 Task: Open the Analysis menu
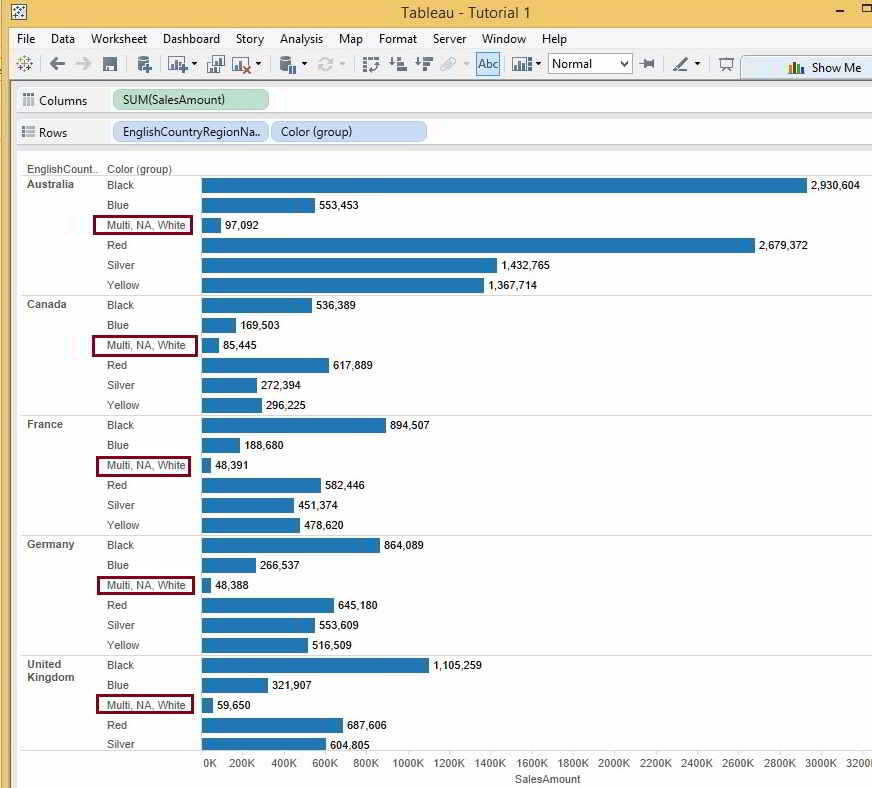click(301, 39)
